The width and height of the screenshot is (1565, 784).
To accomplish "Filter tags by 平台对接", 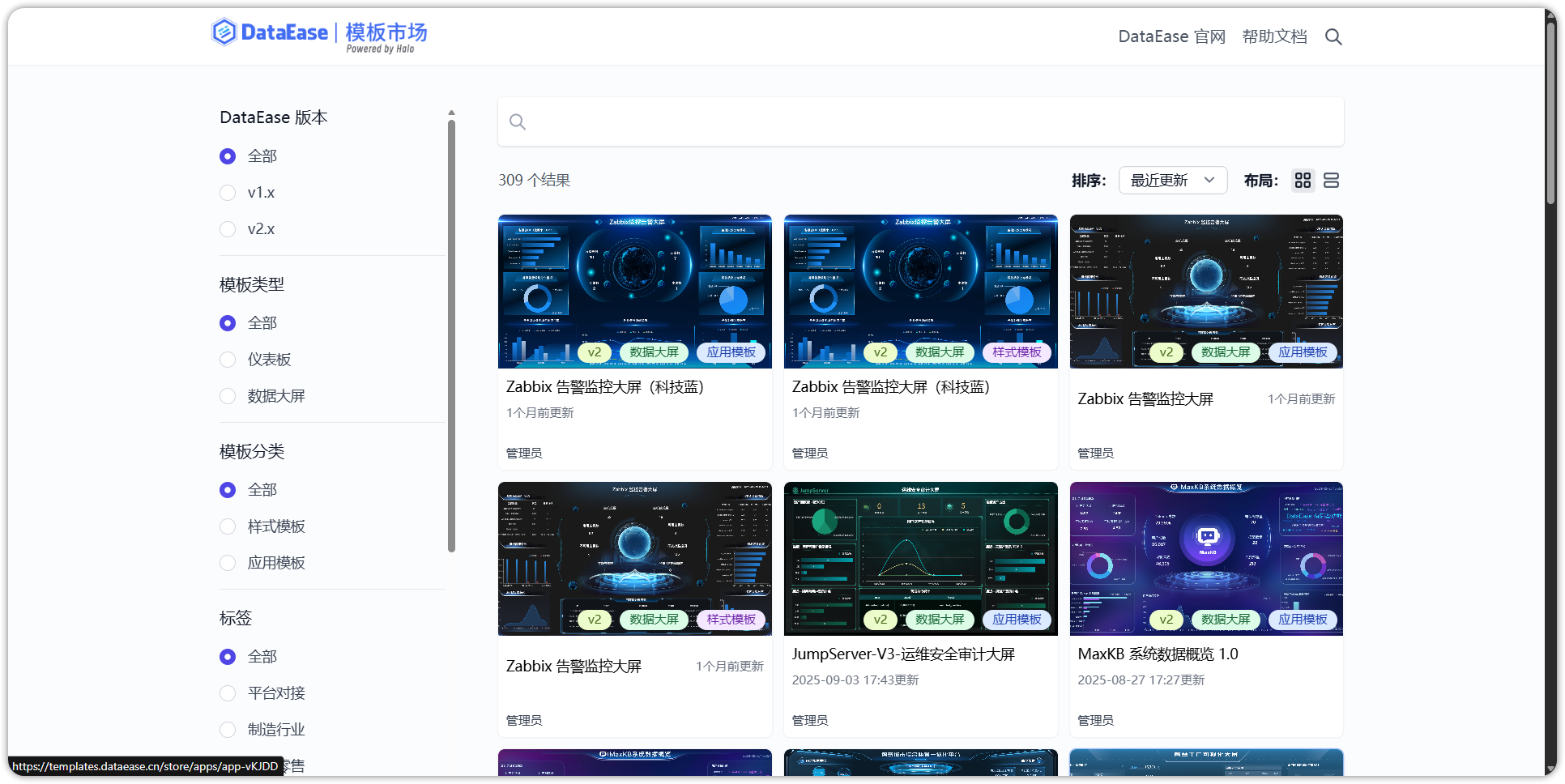I will click(228, 693).
